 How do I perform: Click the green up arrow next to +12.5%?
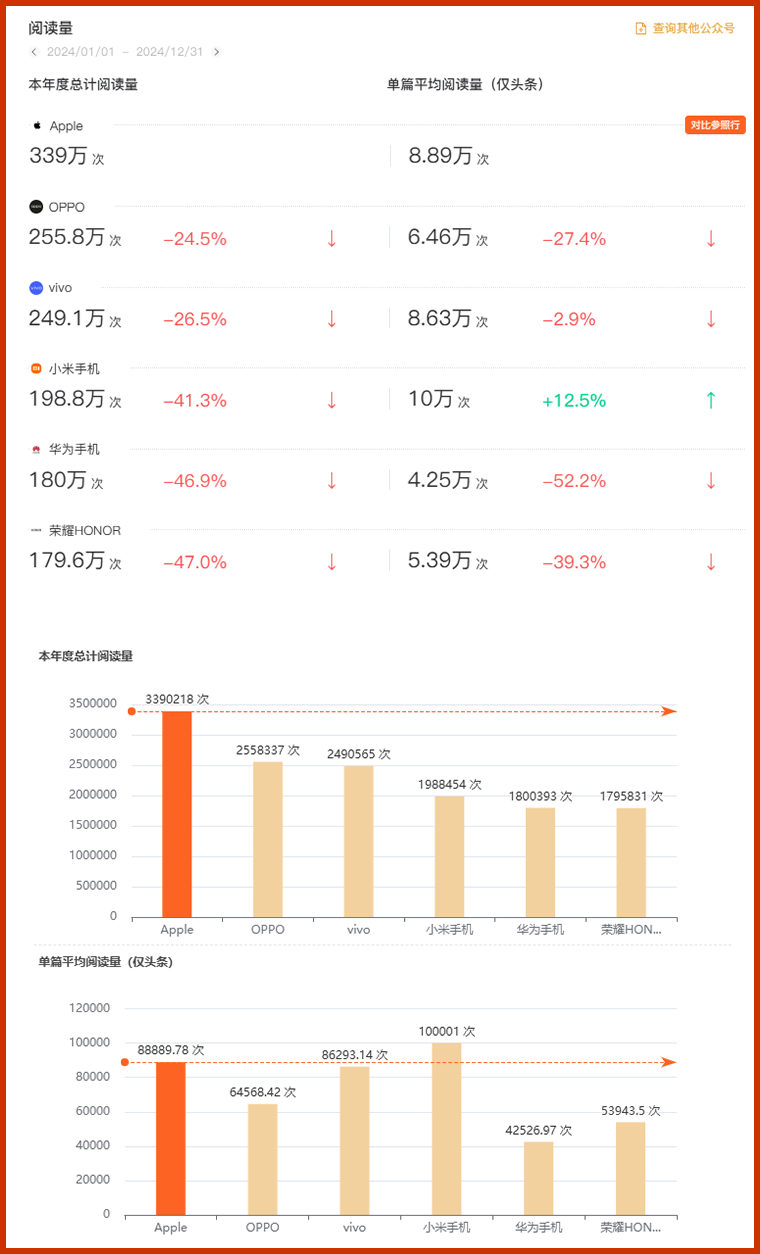tap(711, 401)
